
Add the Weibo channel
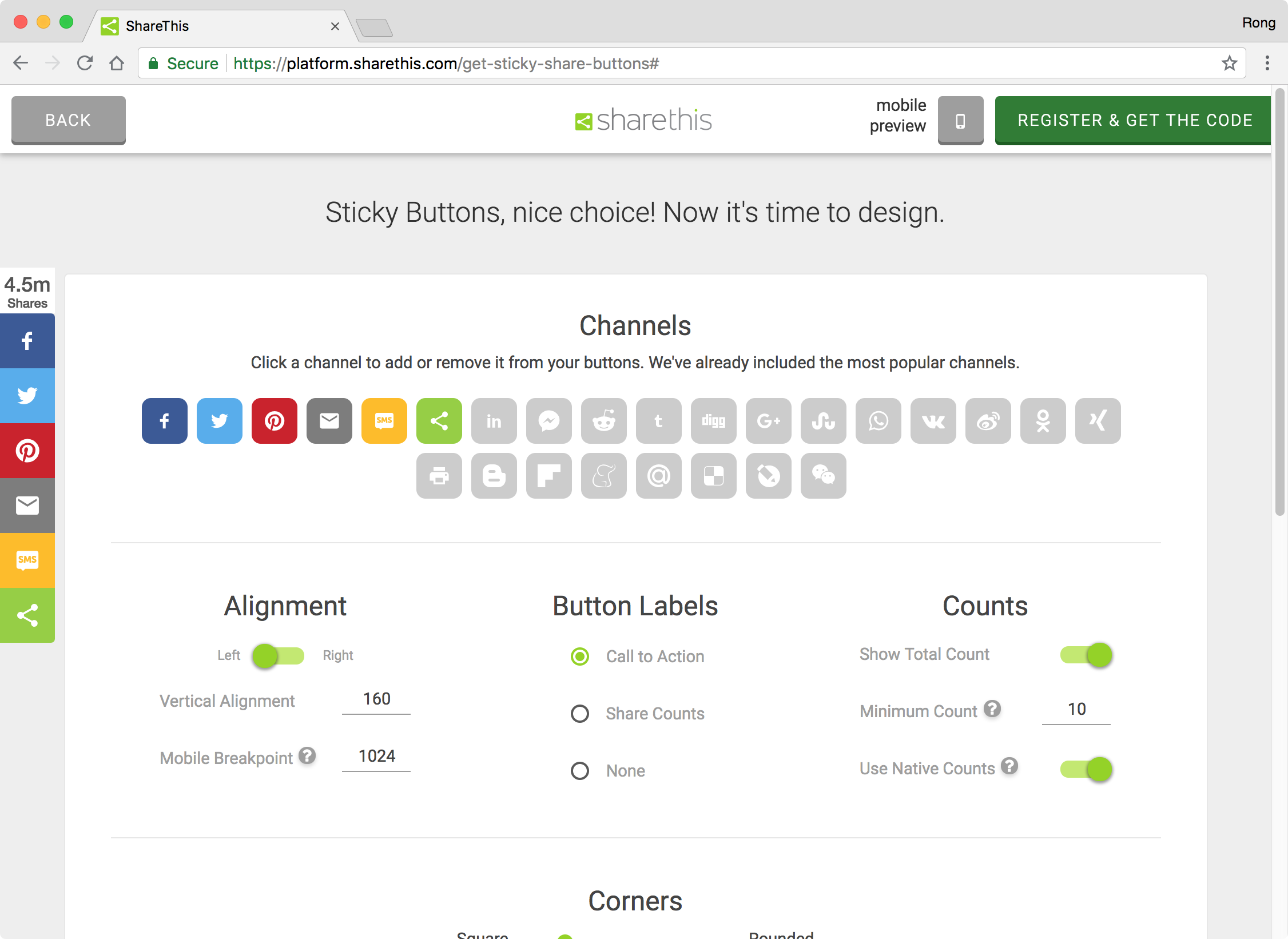point(988,421)
